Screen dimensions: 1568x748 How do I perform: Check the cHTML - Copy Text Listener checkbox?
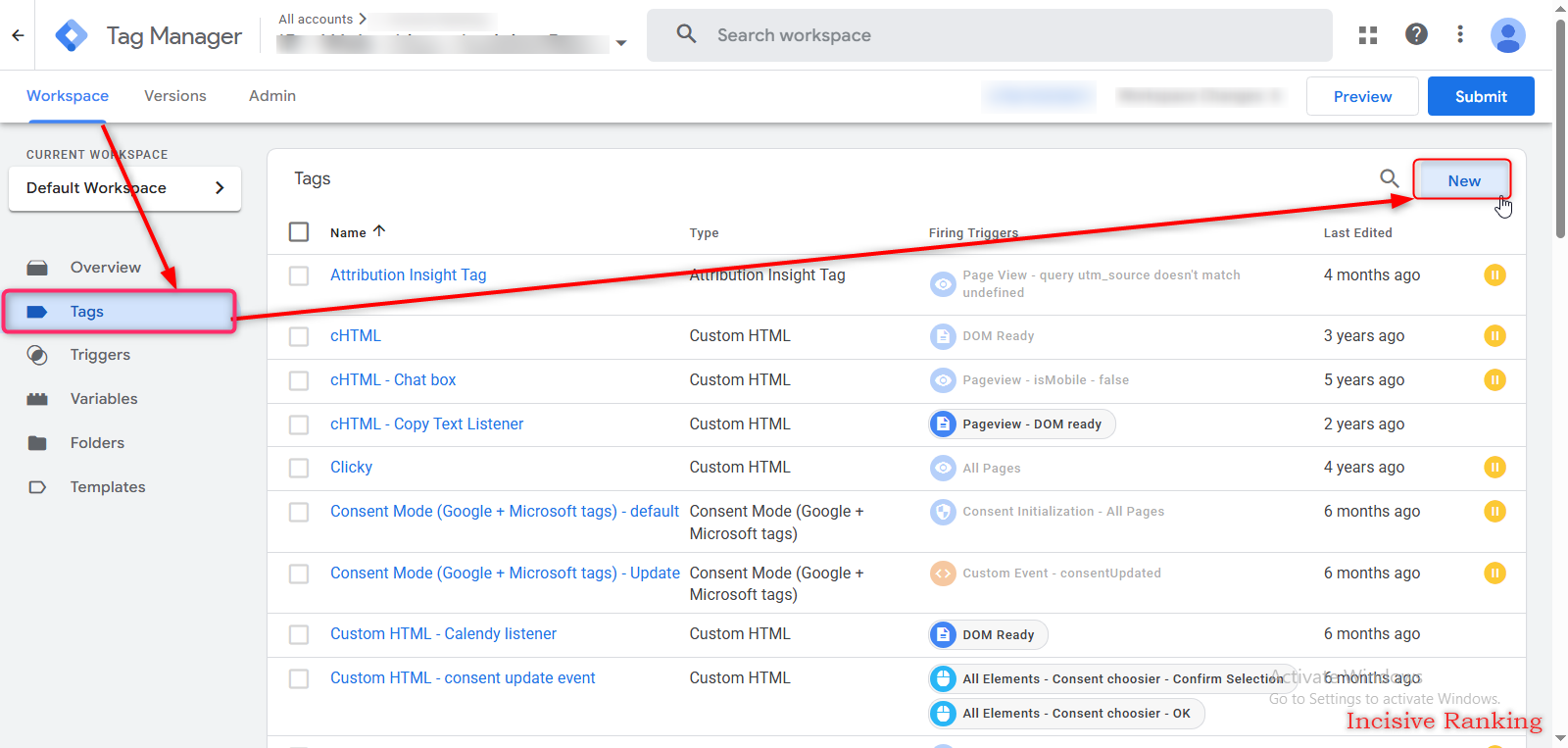(299, 425)
